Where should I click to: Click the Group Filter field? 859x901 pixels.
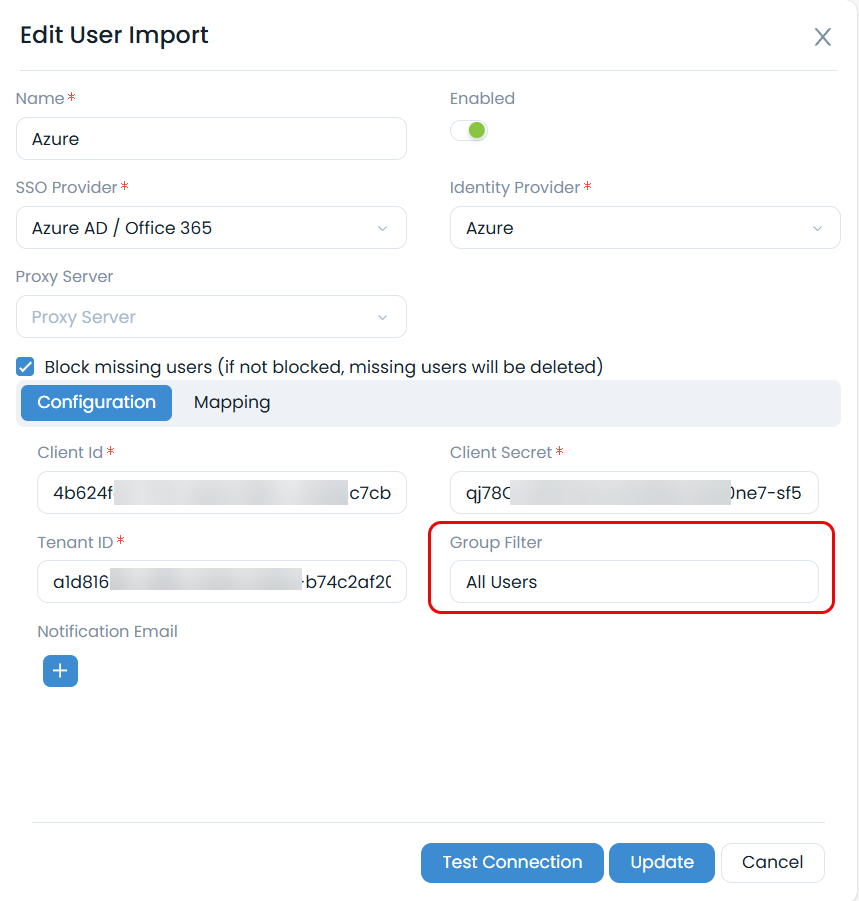tap(634, 582)
